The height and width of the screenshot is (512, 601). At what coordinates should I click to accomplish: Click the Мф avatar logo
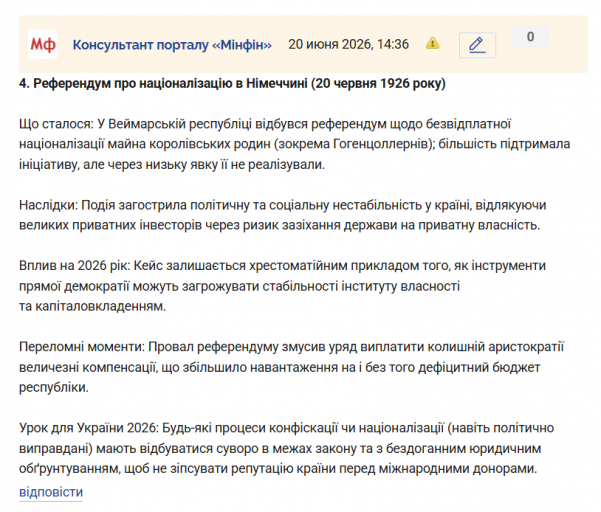pos(43,44)
